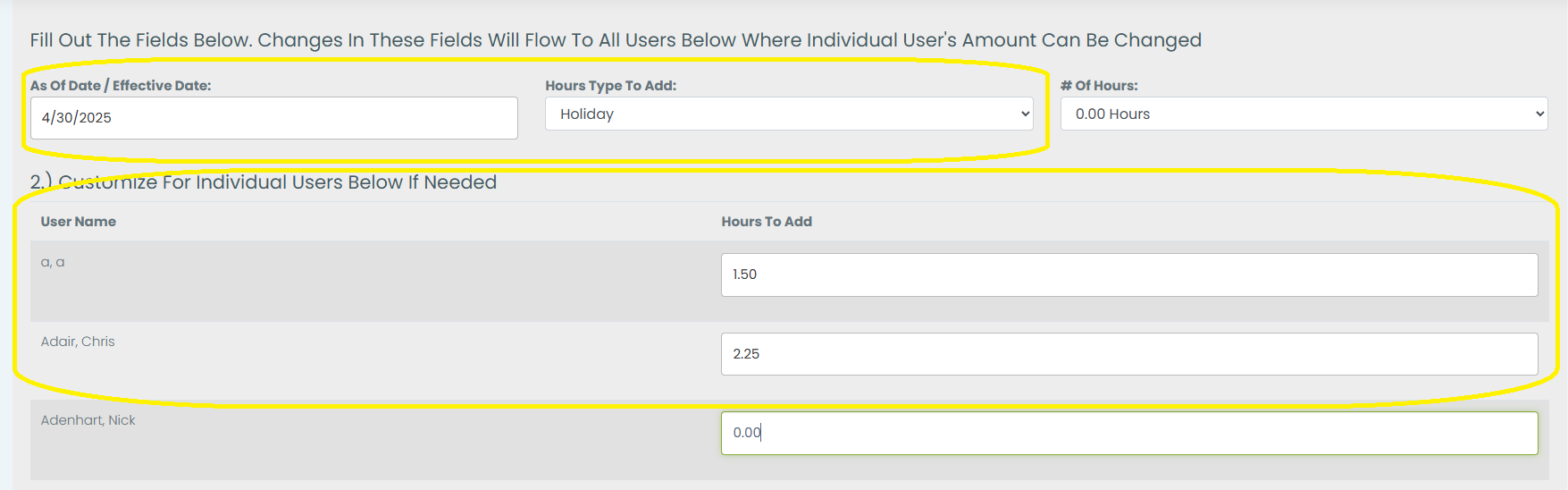The image size is (1568, 490).
Task: Select the user name Adair, Chris
Action: point(78,342)
